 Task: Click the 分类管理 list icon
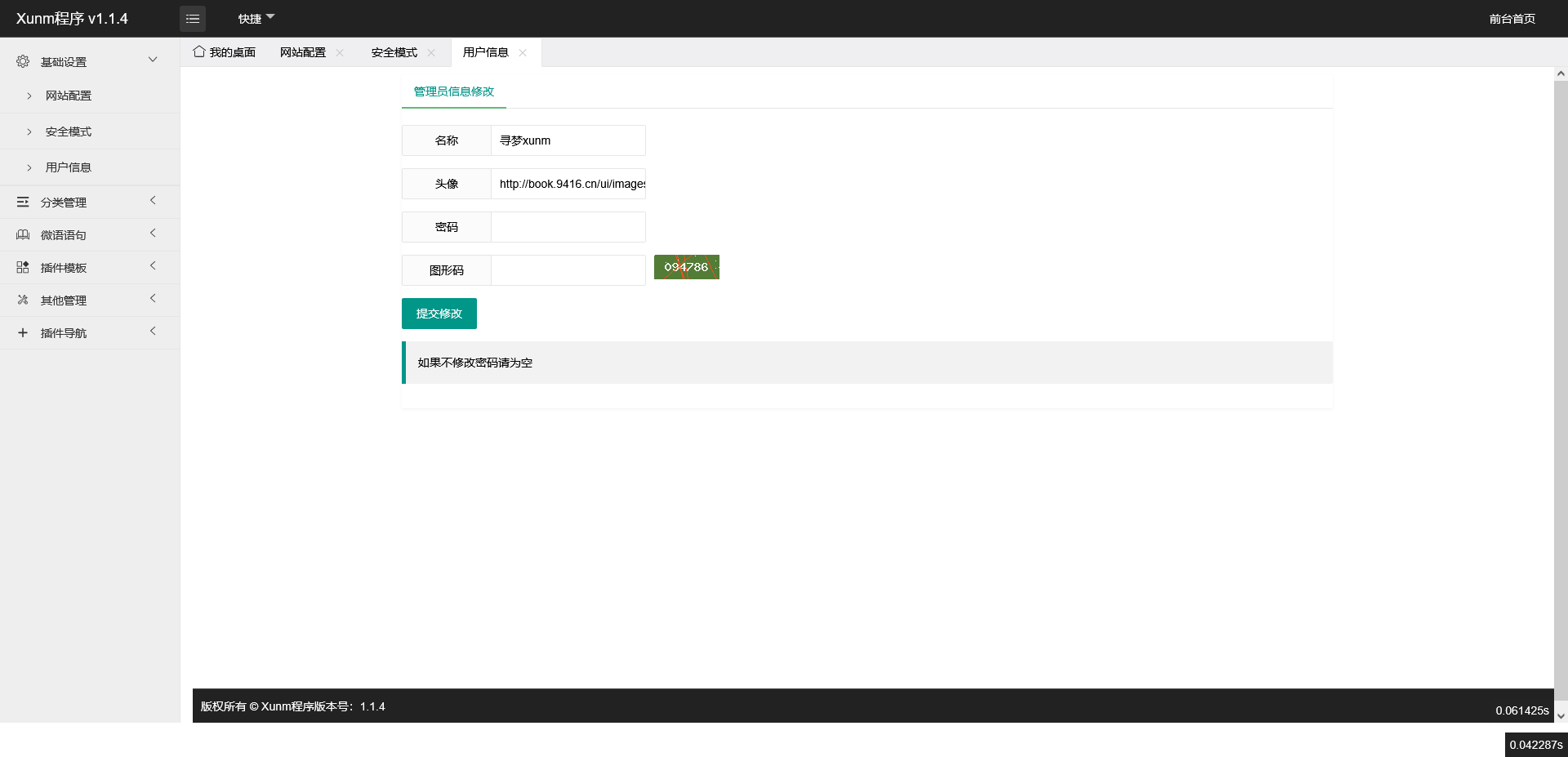click(x=23, y=202)
